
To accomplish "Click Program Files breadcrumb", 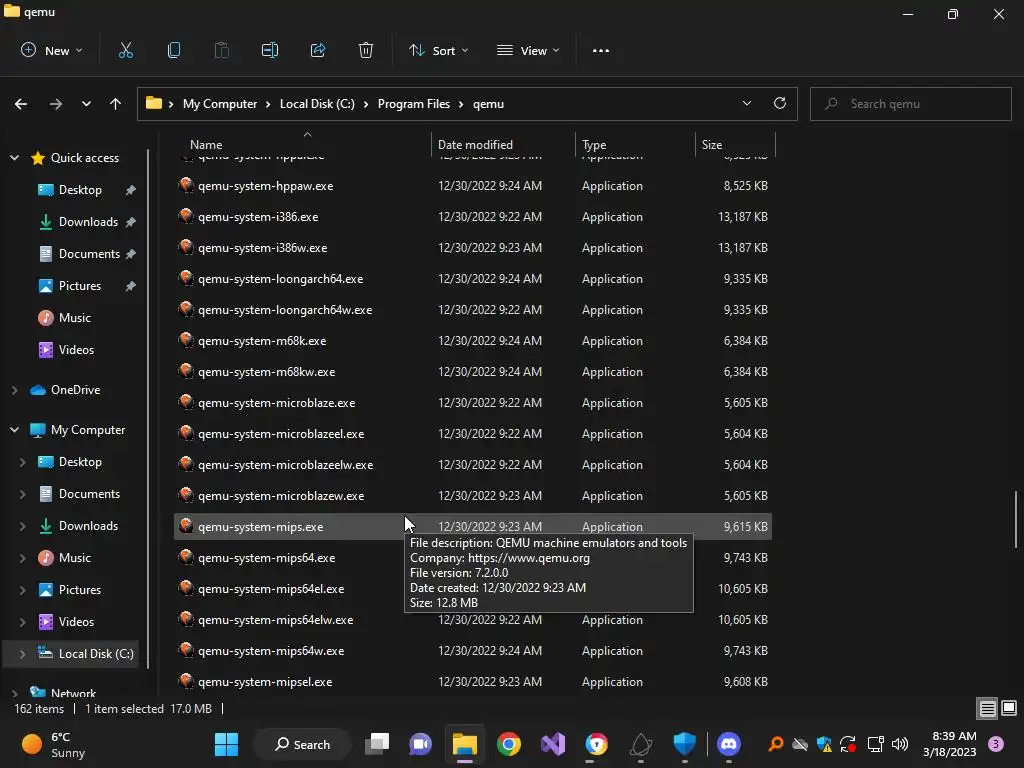I will tap(414, 104).
